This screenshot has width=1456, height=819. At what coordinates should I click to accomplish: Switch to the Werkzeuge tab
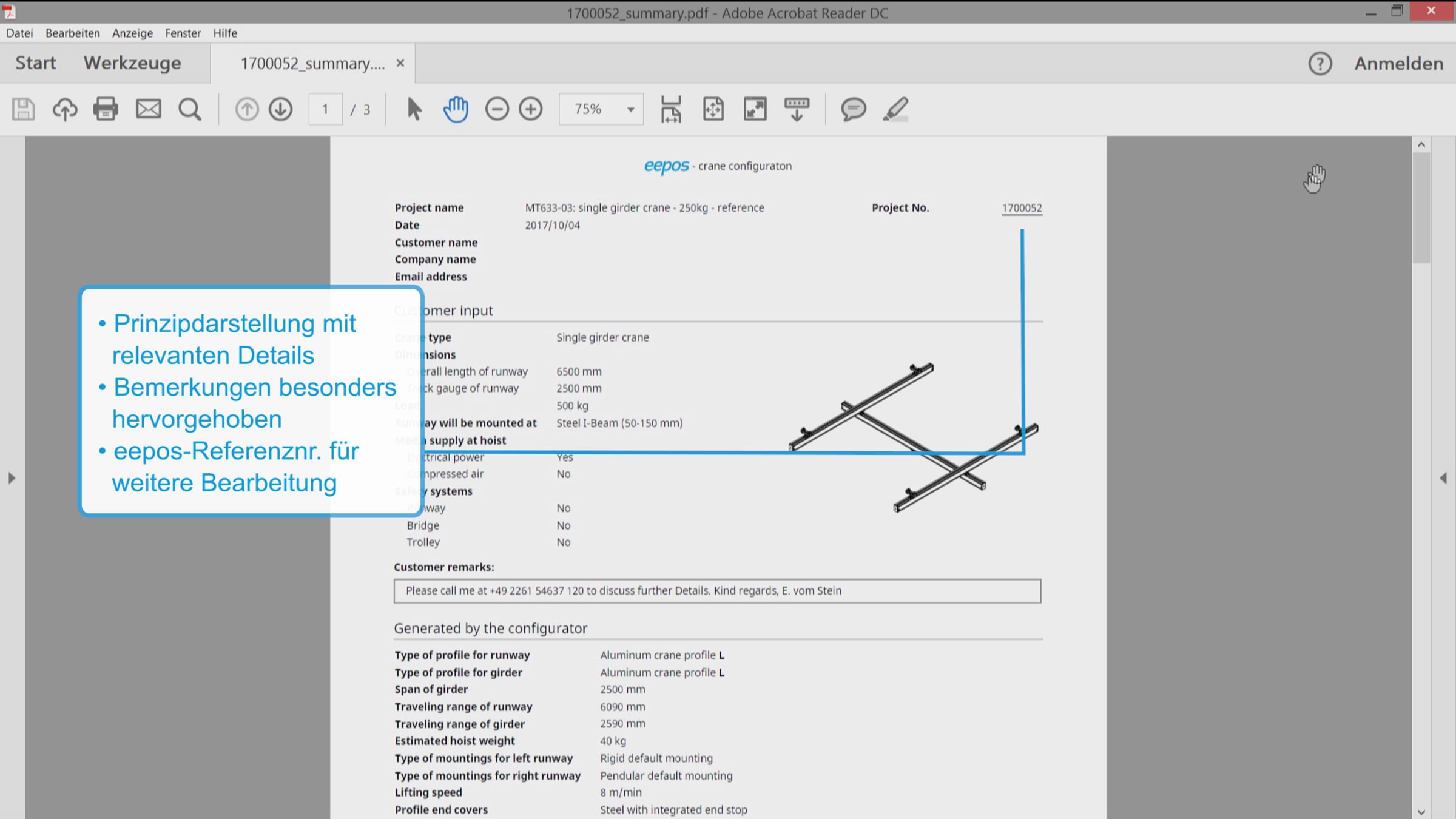[132, 63]
